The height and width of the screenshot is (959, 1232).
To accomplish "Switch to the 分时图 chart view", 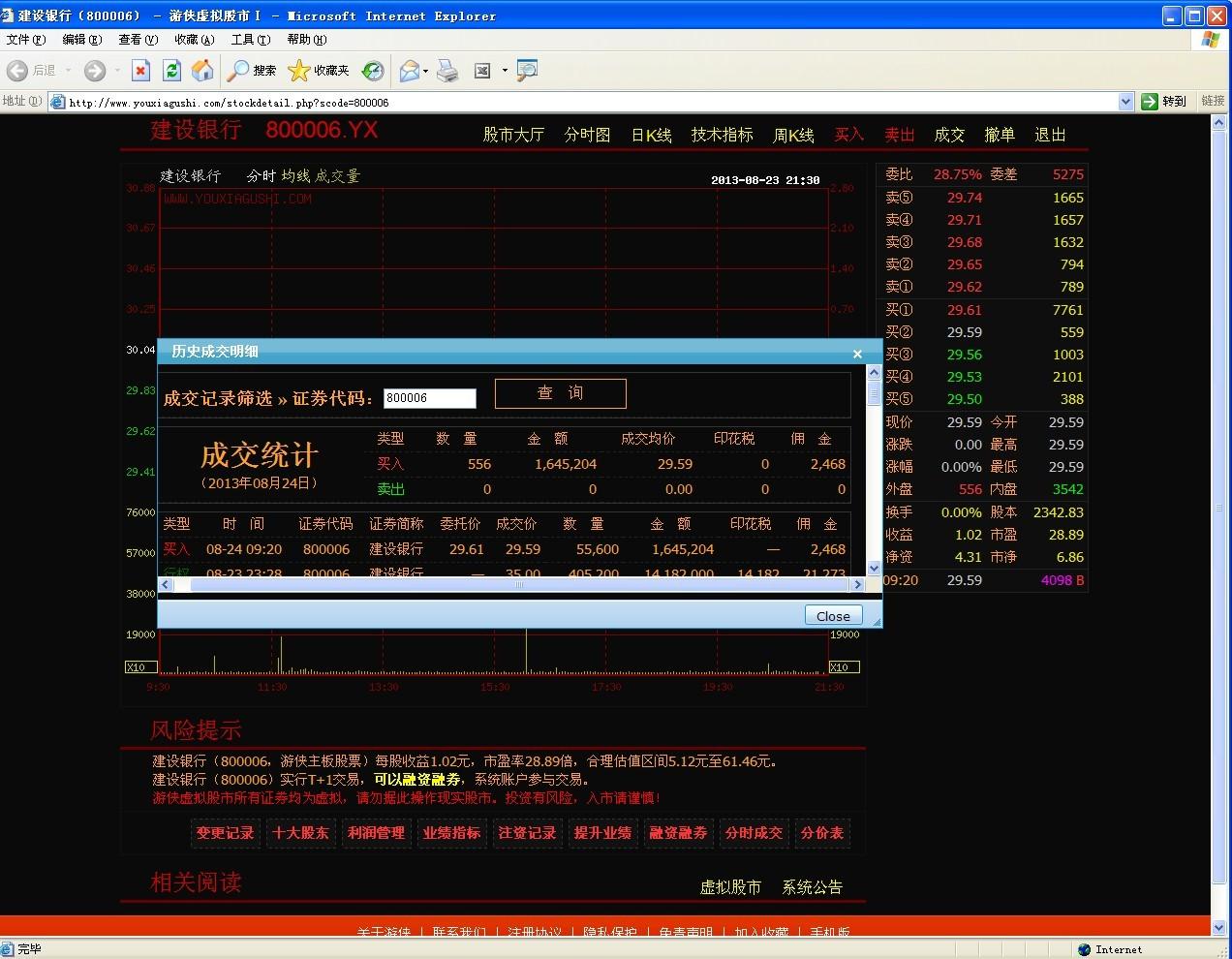I will pyautogui.click(x=587, y=135).
